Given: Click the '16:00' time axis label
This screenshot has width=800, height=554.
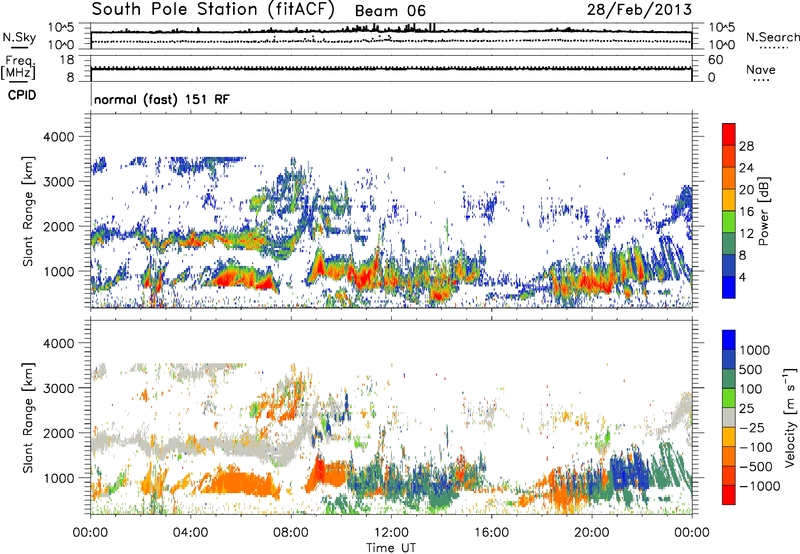Looking at the screenshot, I should coord(491,533).
